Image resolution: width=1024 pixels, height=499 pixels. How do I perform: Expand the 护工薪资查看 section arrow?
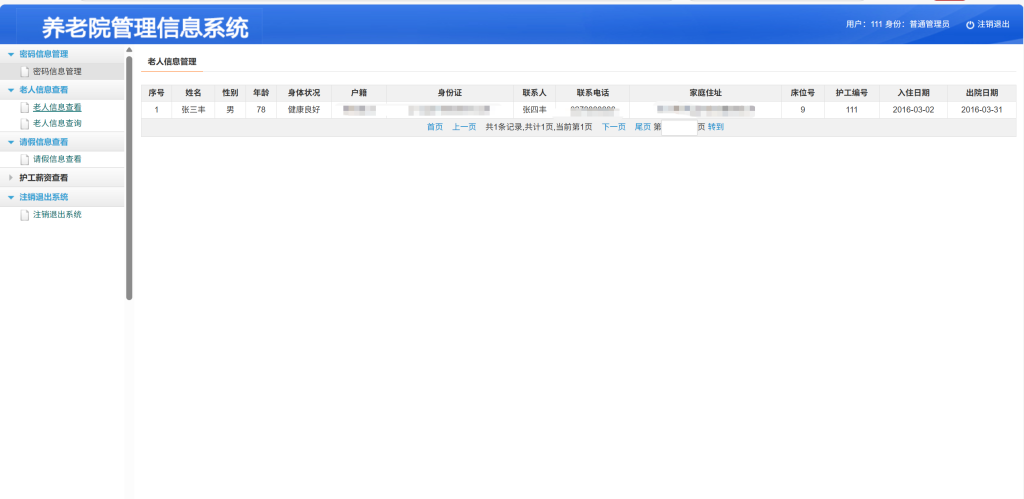click(x=11, y=178)
